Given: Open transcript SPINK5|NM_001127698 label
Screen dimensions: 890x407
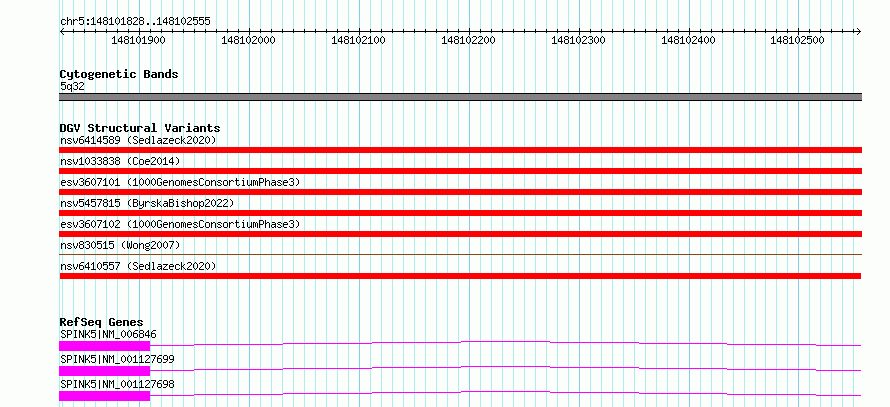Looking at the screenshot, I should (x=117, y=384).
